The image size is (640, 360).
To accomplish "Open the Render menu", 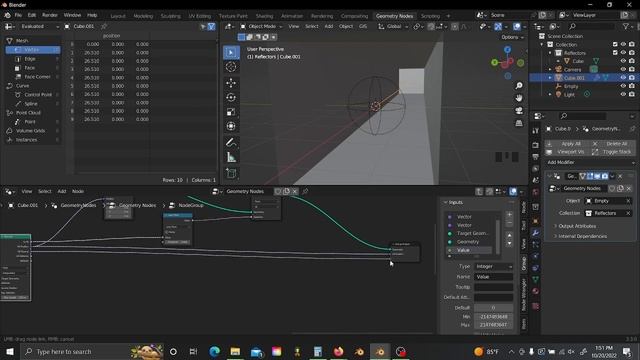I will [50, 15].
